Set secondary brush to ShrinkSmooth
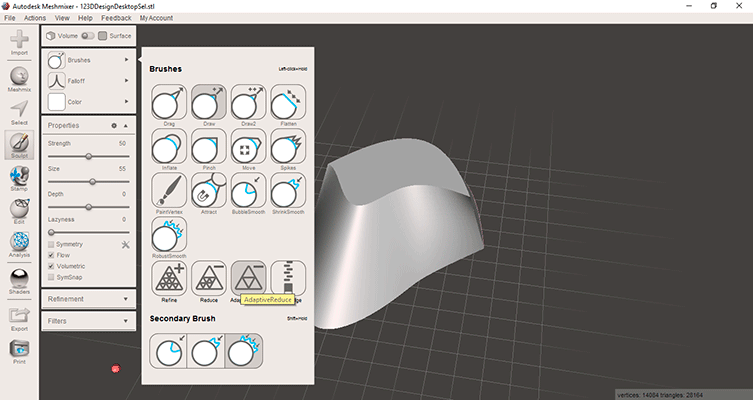The height and width of the screenshot is (400, 753). coord(206,351)
